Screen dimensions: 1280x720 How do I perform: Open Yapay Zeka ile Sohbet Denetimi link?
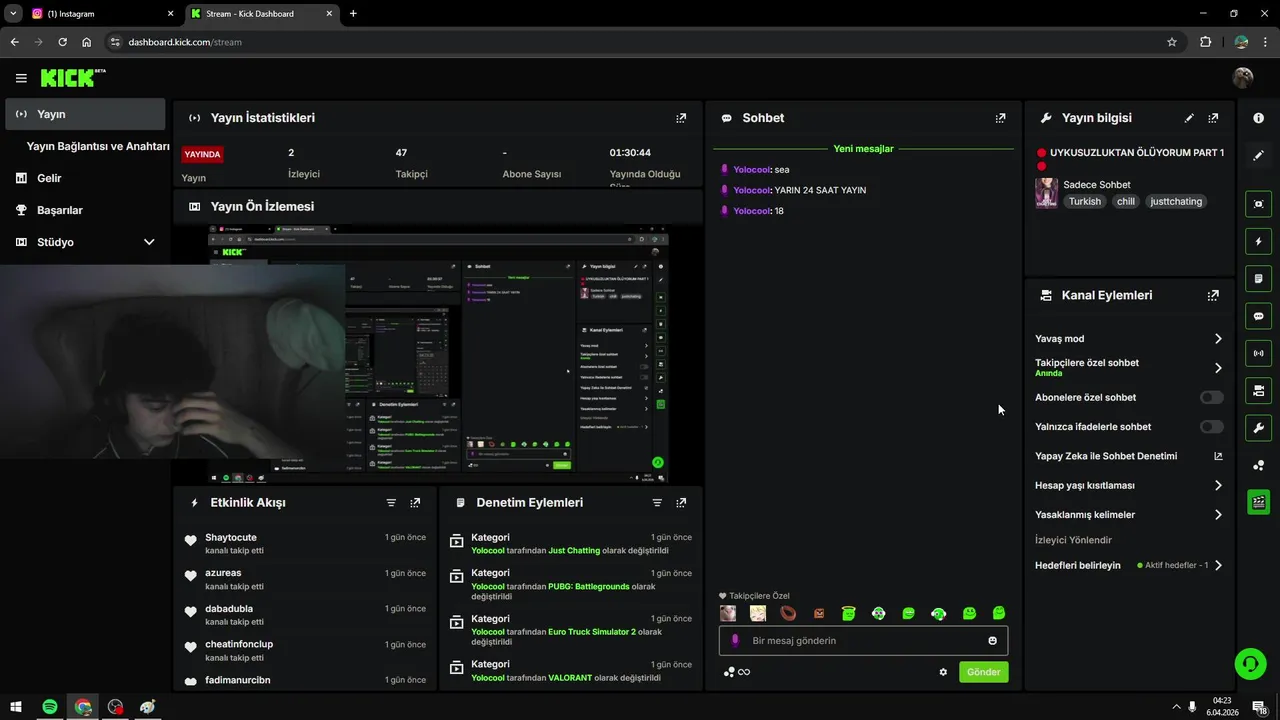1129,456
